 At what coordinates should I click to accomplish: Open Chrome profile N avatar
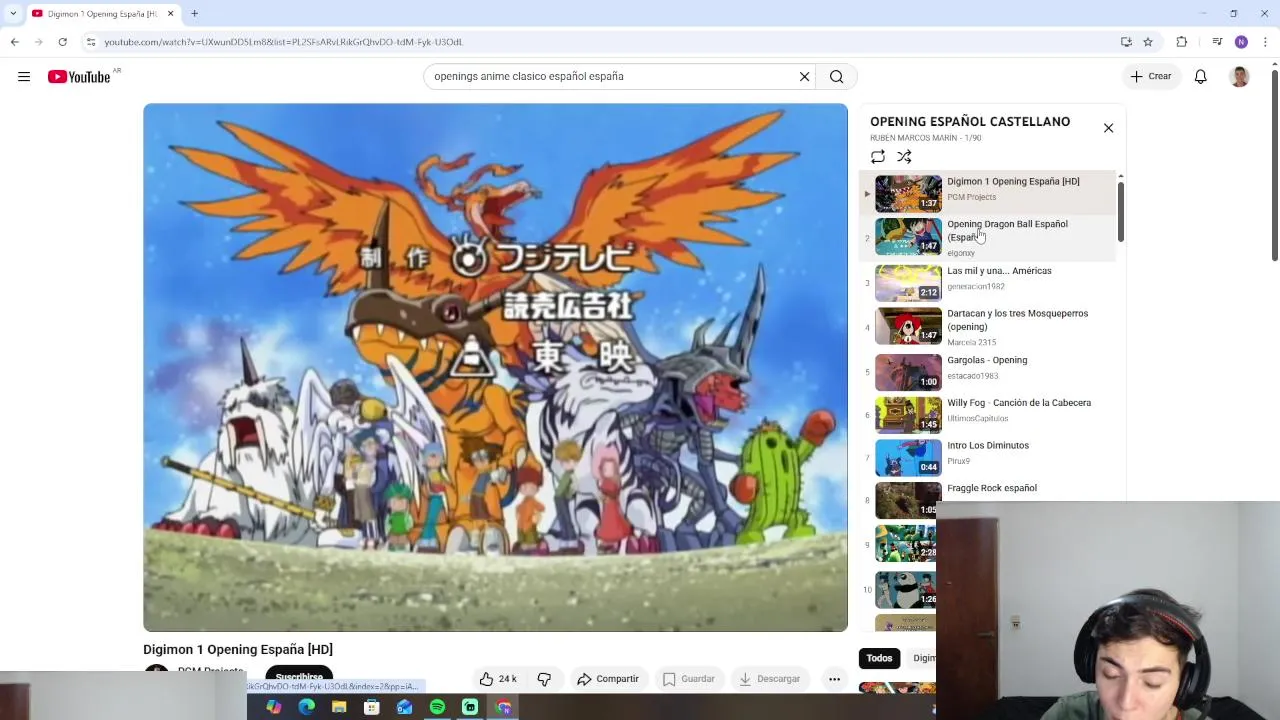[1241, 42]
